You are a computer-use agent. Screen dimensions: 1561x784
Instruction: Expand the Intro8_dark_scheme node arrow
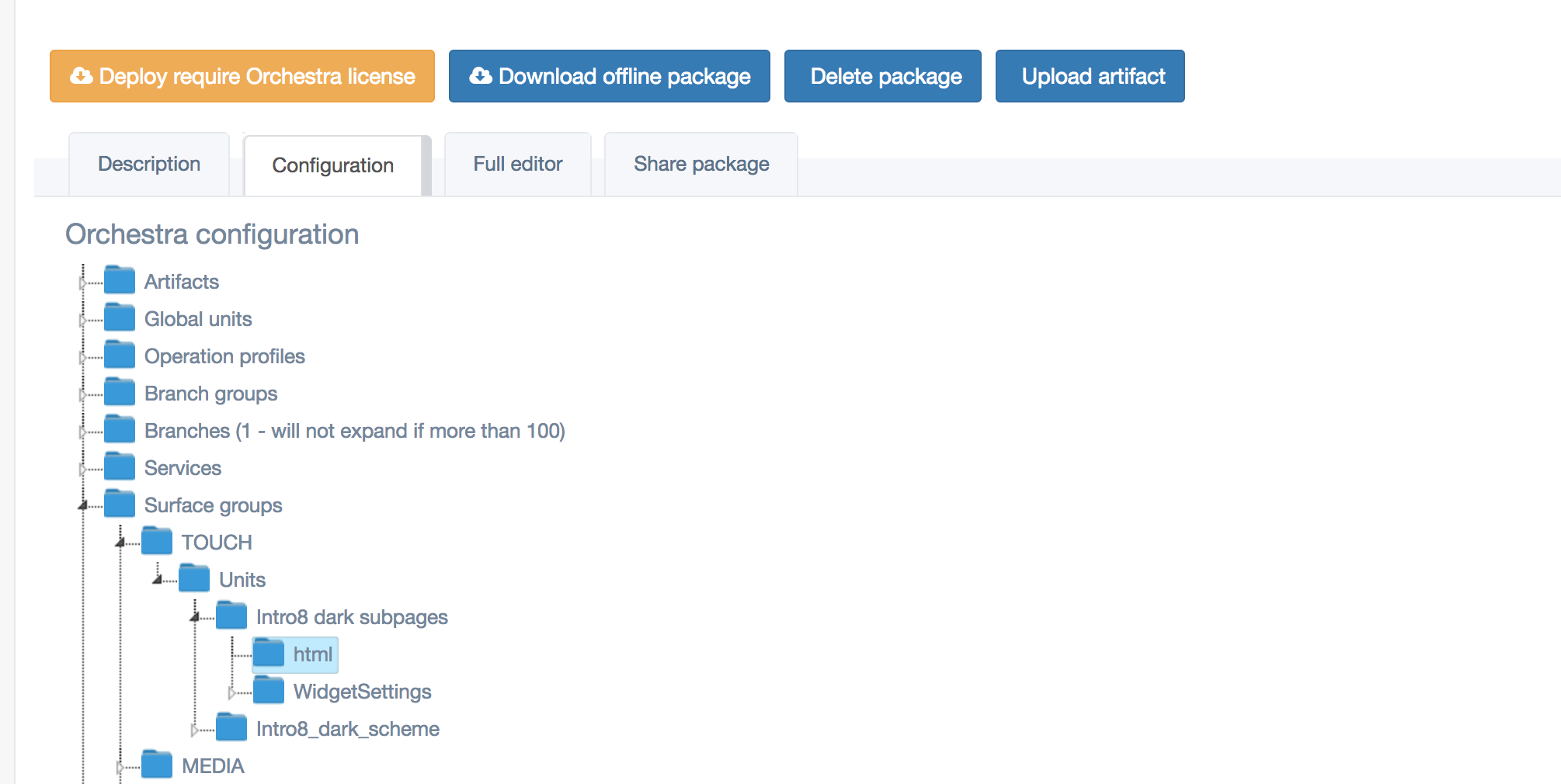[x=194, y=730]
